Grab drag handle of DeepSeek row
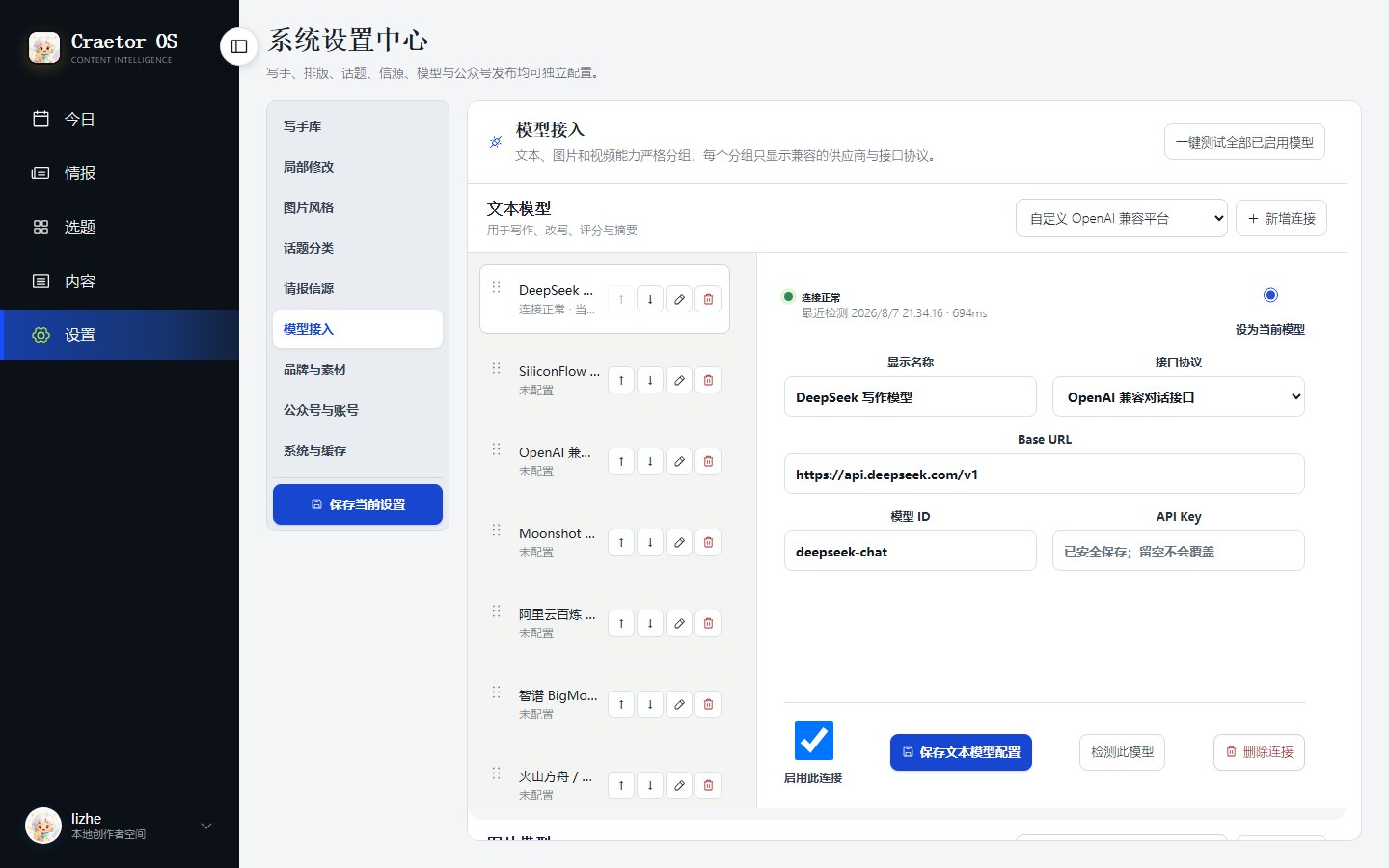This screenshot has height=868, width=1389. coord(496,287)
